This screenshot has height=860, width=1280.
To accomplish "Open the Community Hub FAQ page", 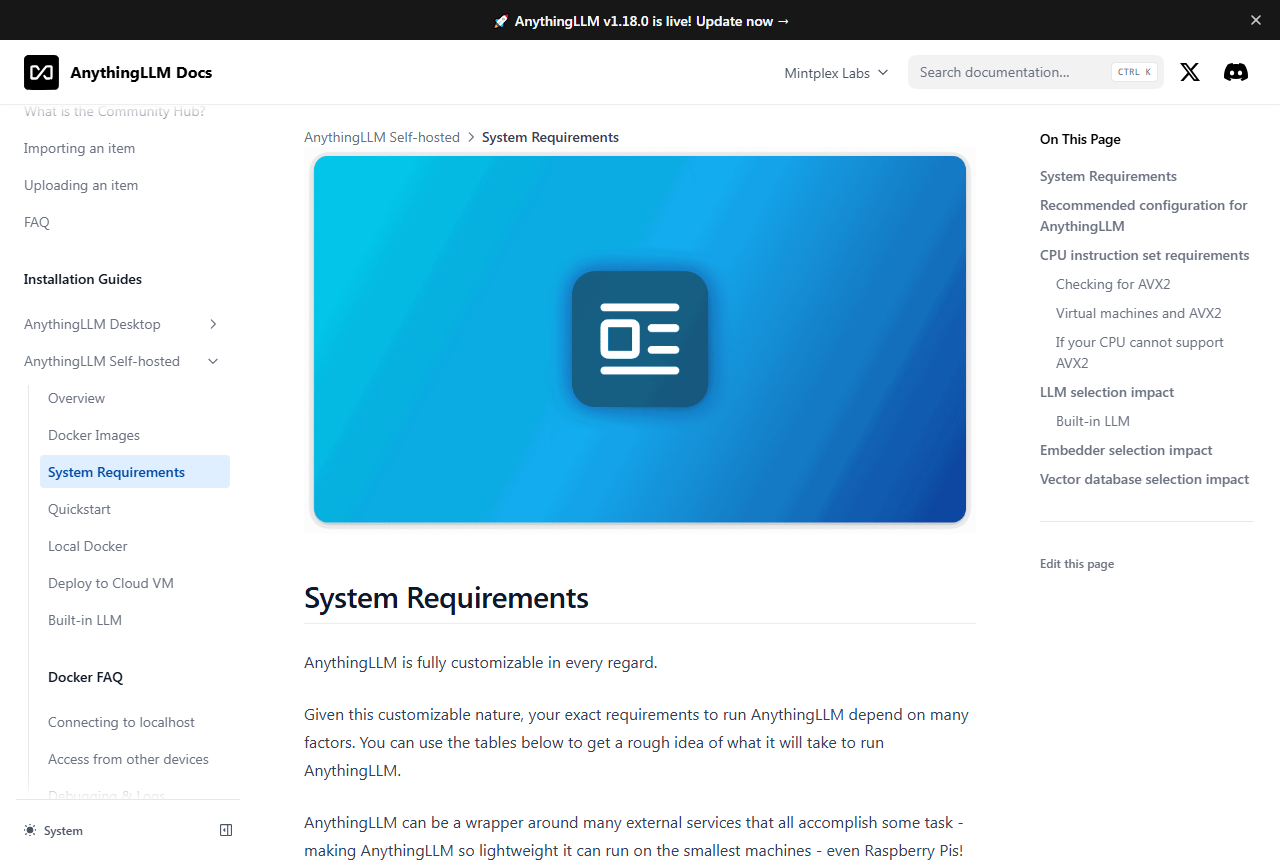I will (x=37, y=222).
